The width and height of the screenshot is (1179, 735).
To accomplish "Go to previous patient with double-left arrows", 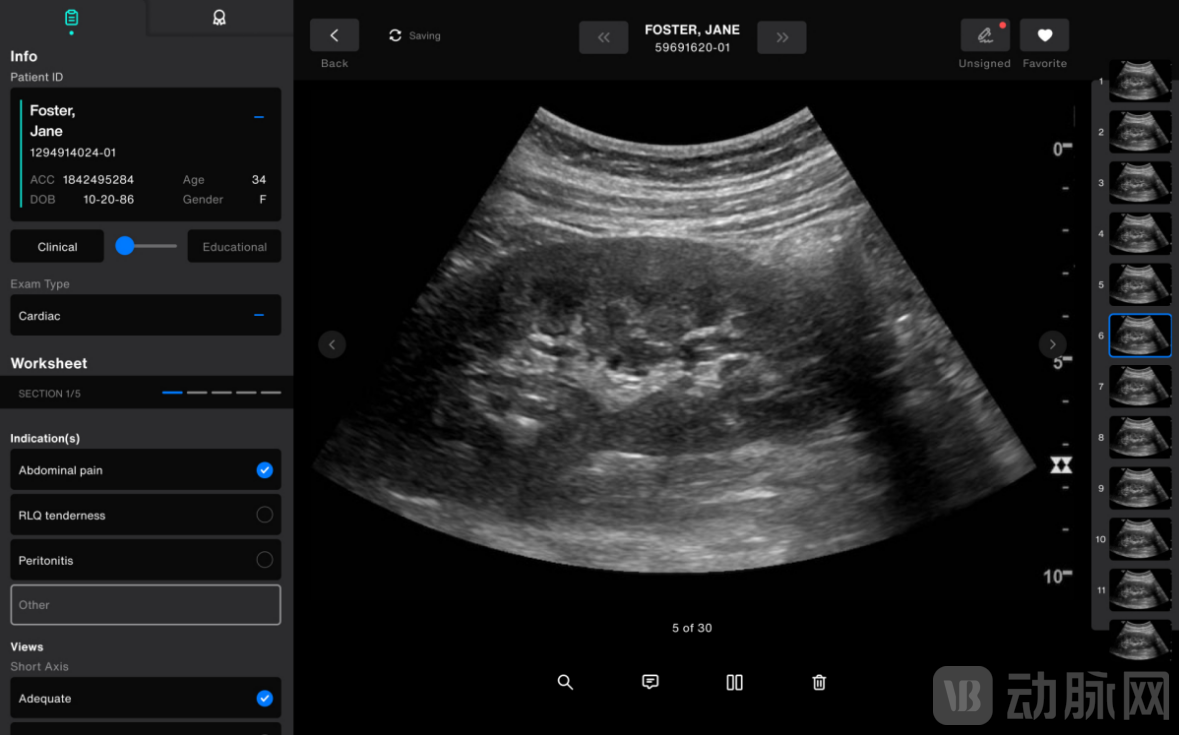I will pos(604,37).
